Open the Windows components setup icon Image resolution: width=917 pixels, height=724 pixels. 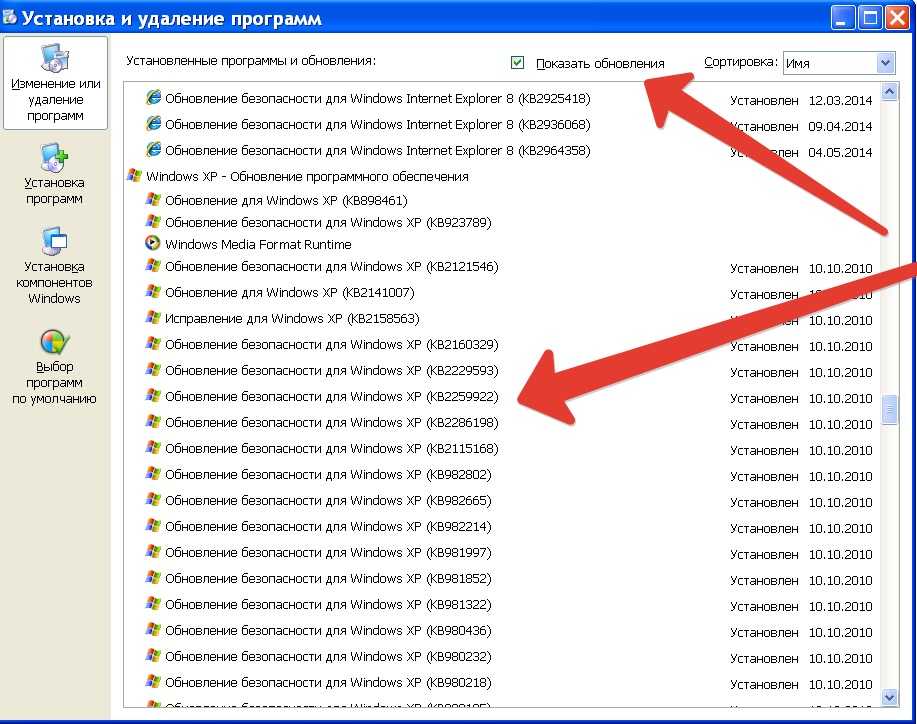point(54,242)
